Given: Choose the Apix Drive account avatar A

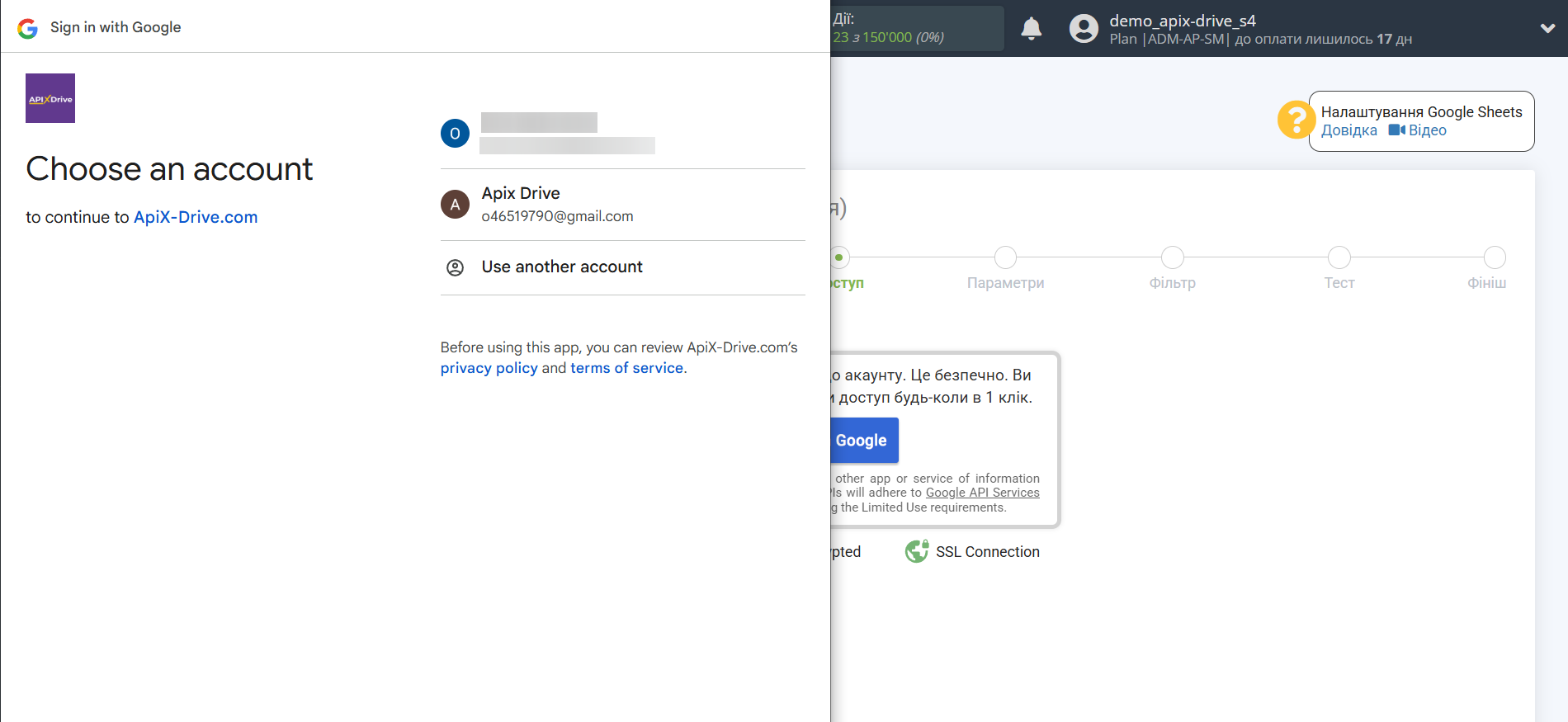Looking at the screenshot, I should (455, 204).
